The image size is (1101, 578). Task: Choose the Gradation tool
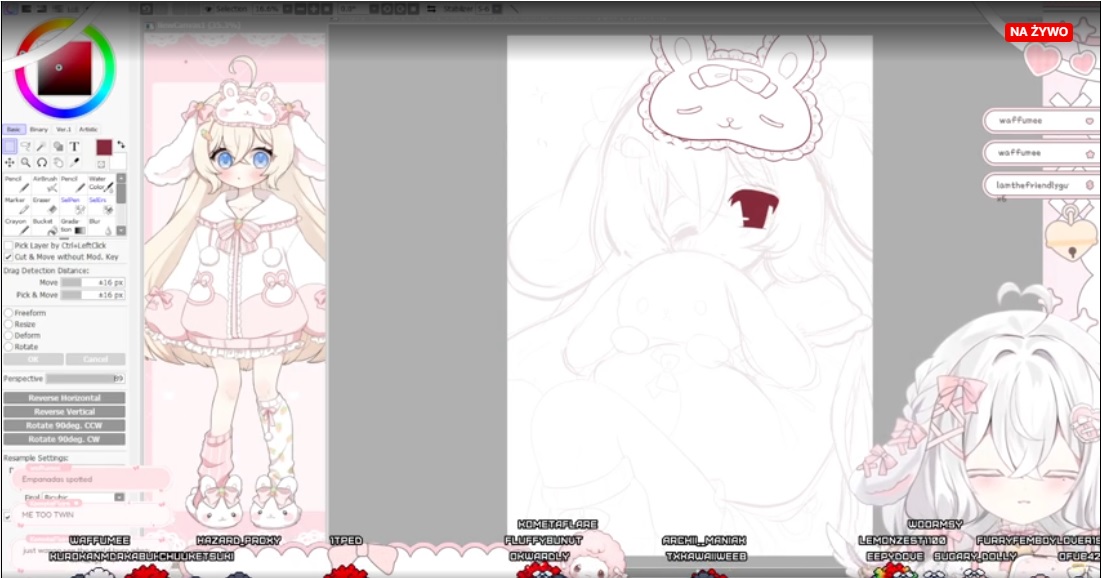pos(72,226)
